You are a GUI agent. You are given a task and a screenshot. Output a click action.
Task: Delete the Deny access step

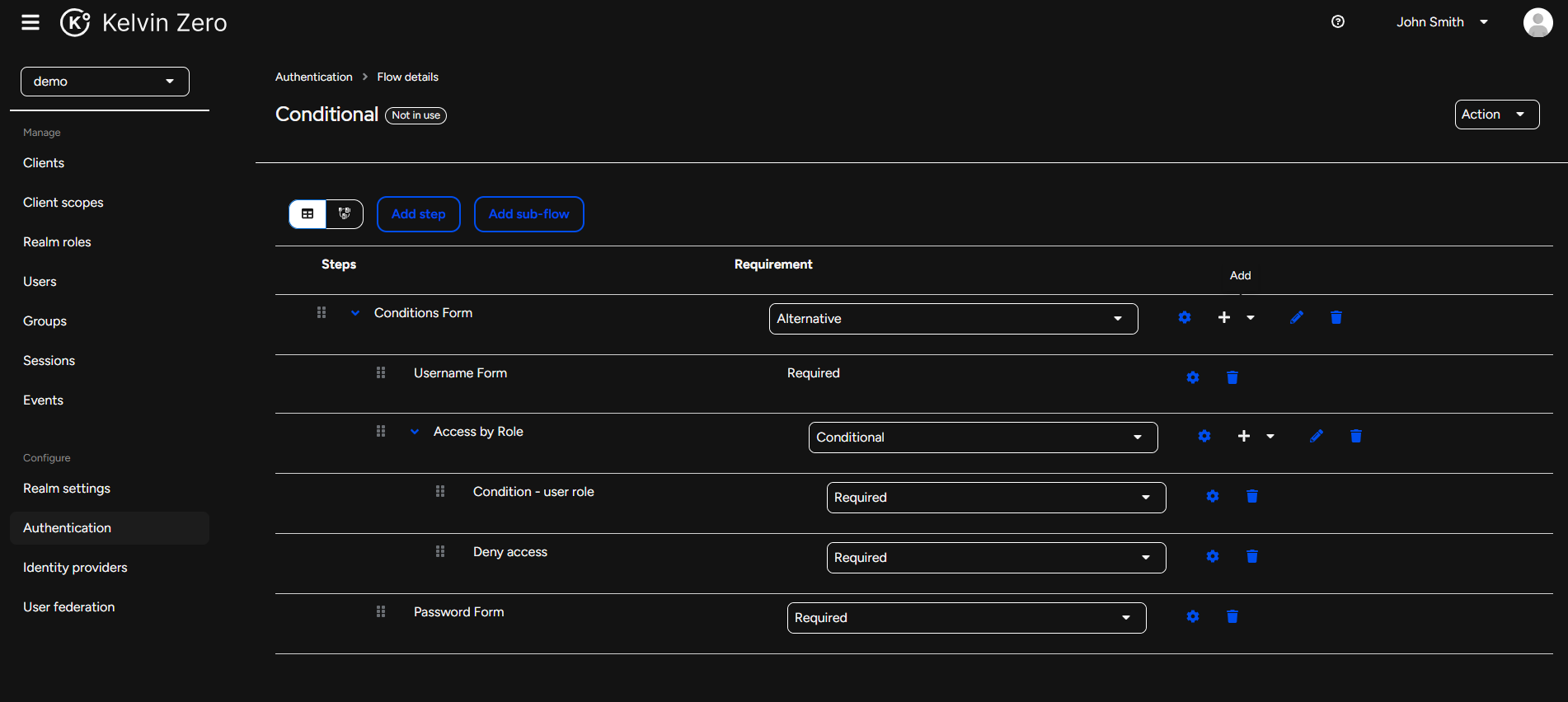pyautogui.click(x=1252, y=557)
